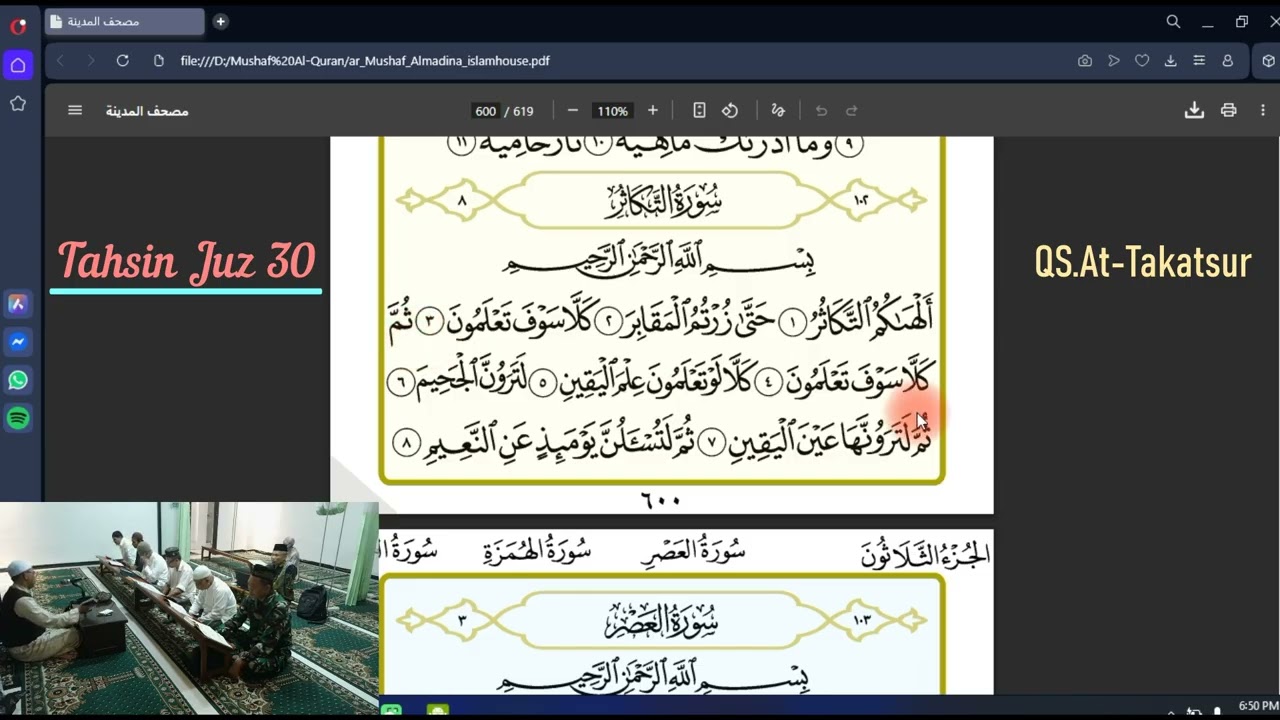Search tabs with the magnifier icon

[x=1173, y=21]
